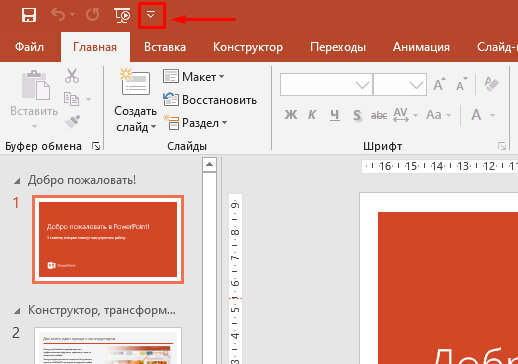The image size is (518, 364).
Task: Open Буфер обмена dialog launcher
Action: (x=96, y=146)
